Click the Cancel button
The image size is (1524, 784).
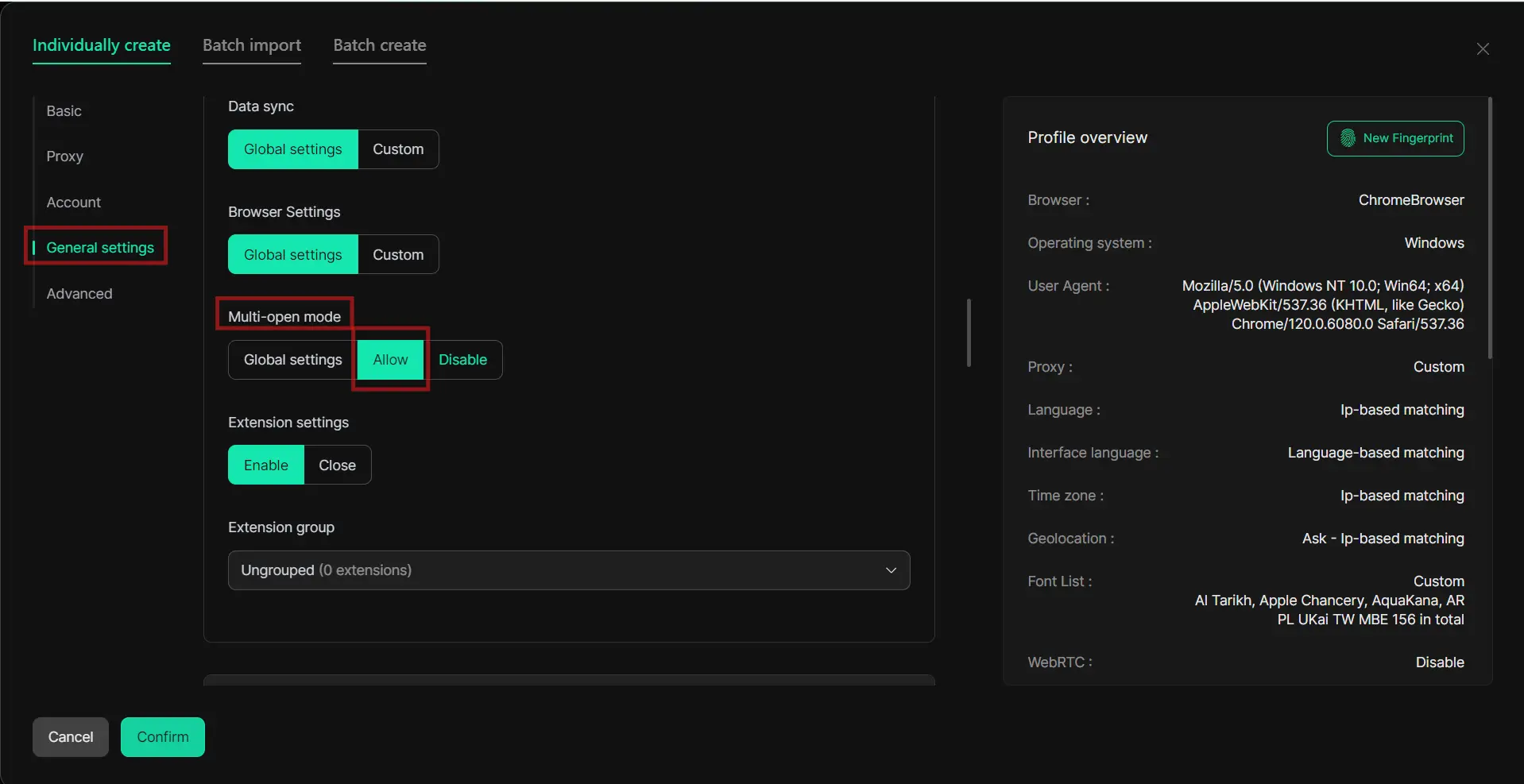tap(71, 737)
